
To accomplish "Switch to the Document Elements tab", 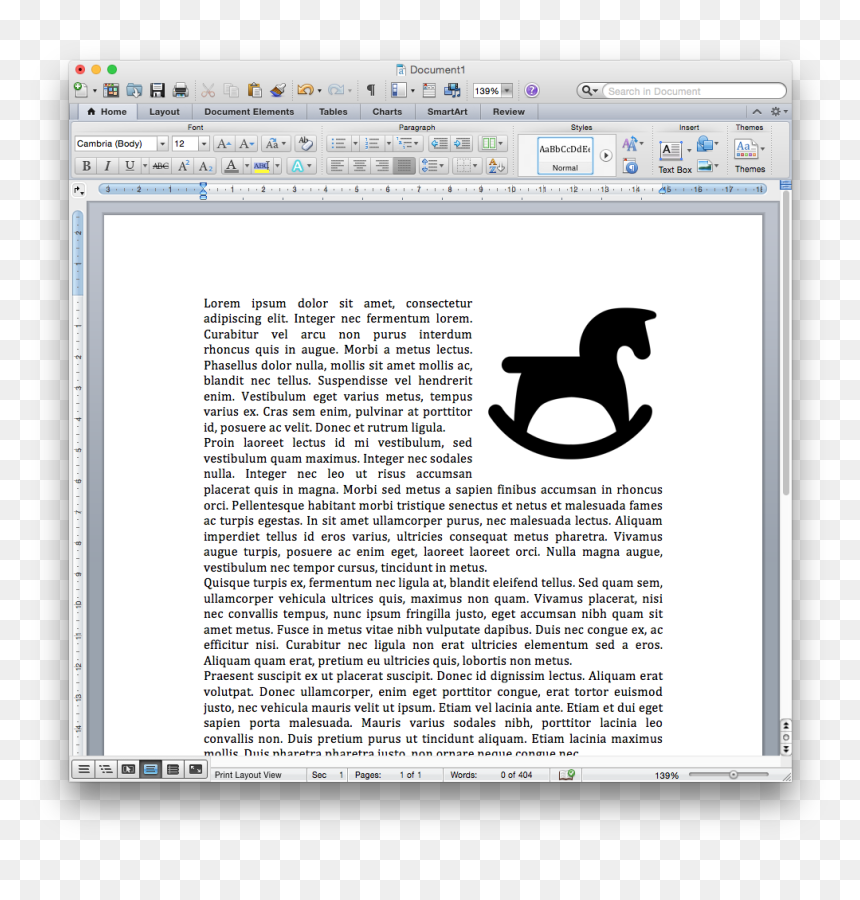I will pyautogui.click(x=249, y=112).
